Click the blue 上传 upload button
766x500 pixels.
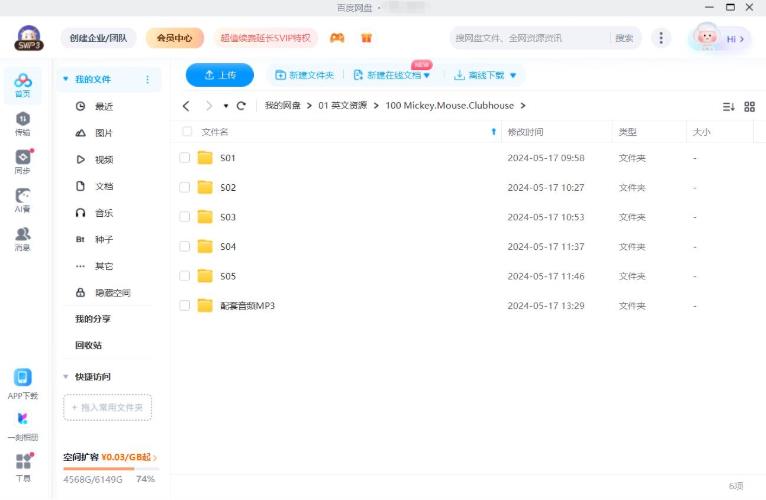[220, 75]
